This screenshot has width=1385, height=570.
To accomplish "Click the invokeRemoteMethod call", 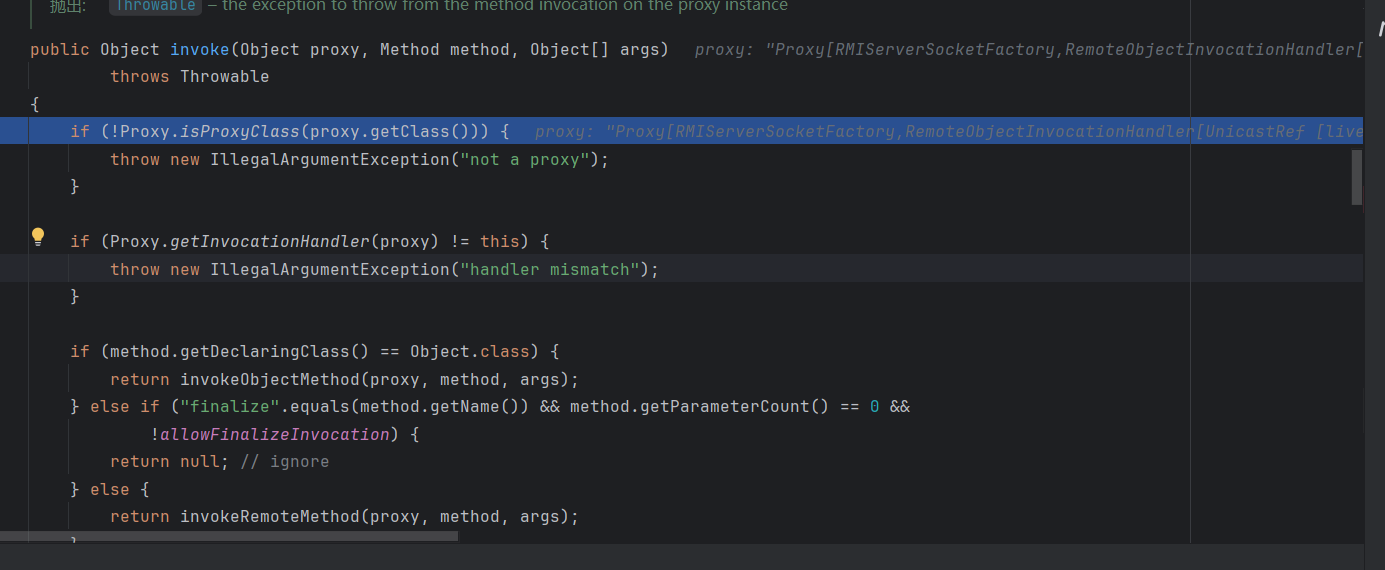I will click(269, 516).
